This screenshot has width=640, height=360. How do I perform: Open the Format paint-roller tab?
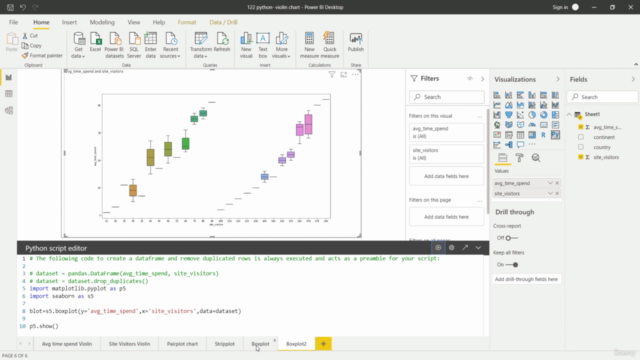(x=519, y=158)
